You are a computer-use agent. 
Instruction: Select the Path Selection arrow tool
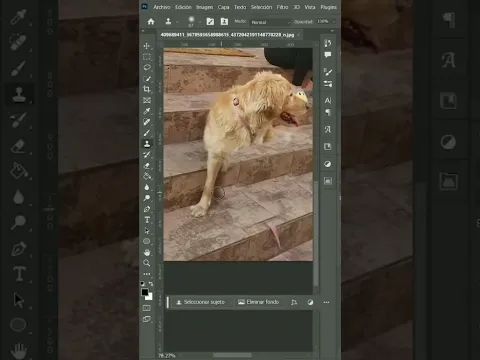coord(147,231)
